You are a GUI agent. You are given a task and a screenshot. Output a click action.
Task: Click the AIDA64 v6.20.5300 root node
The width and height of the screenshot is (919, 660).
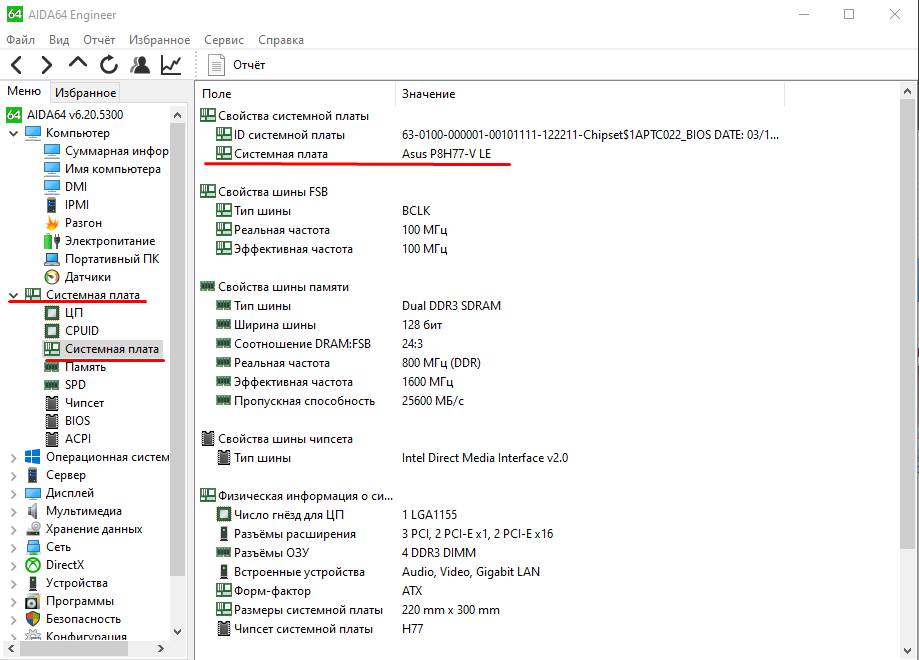(65, 114)
